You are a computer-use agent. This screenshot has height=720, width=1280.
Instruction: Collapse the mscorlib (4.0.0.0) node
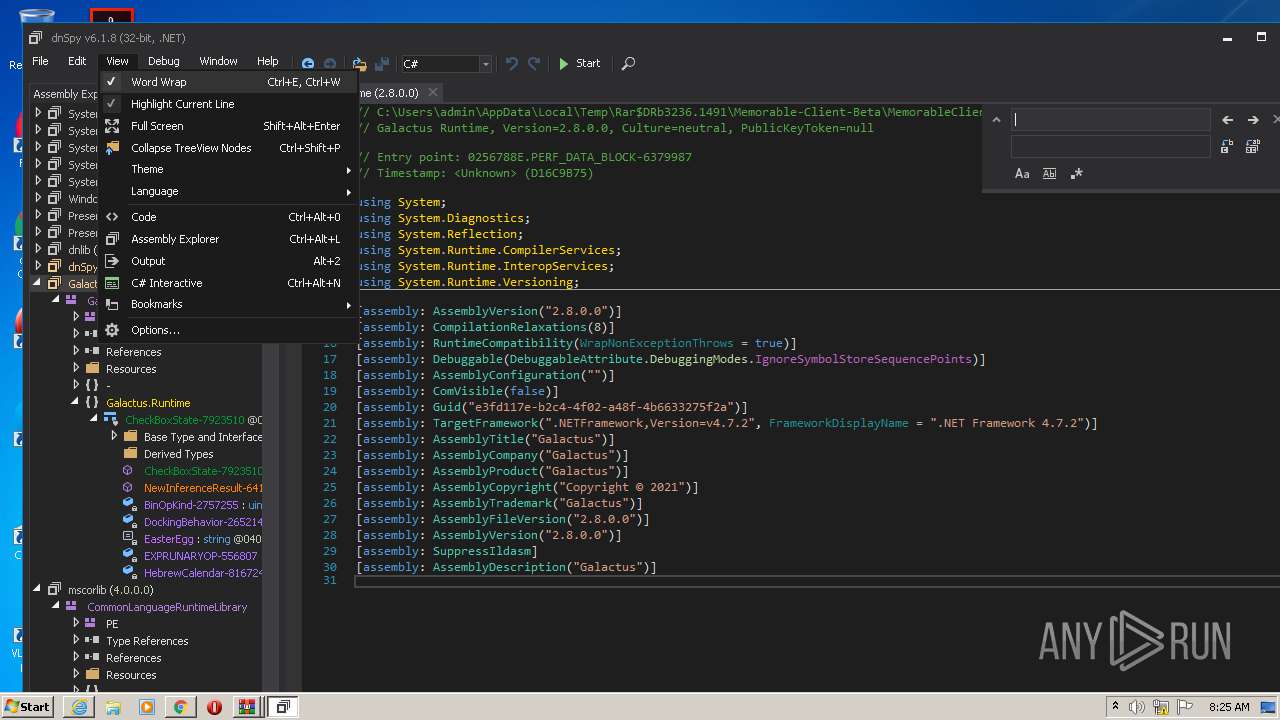click(x=37, y=589)
